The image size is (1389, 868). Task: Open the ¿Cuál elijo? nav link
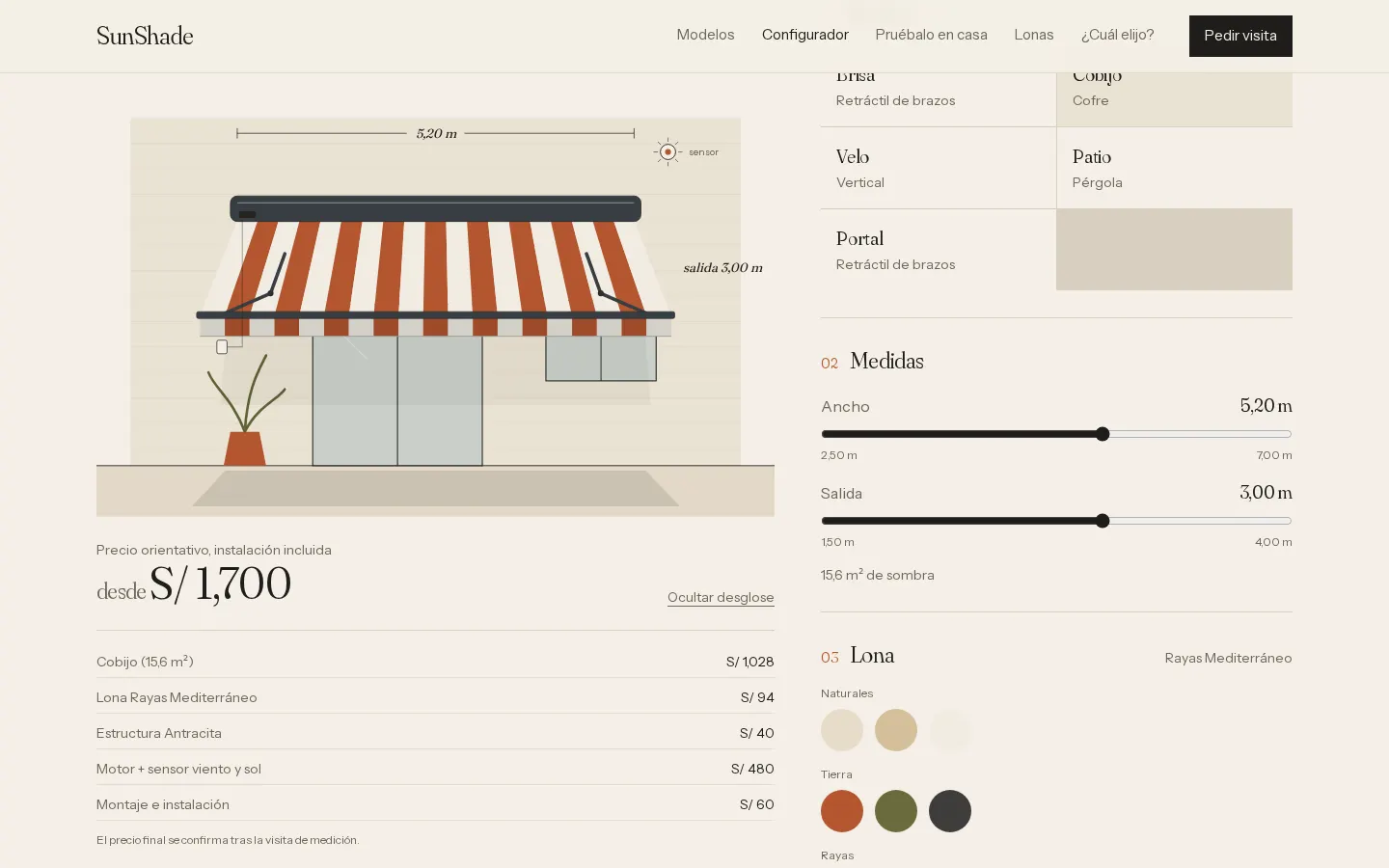[1117, 35]
